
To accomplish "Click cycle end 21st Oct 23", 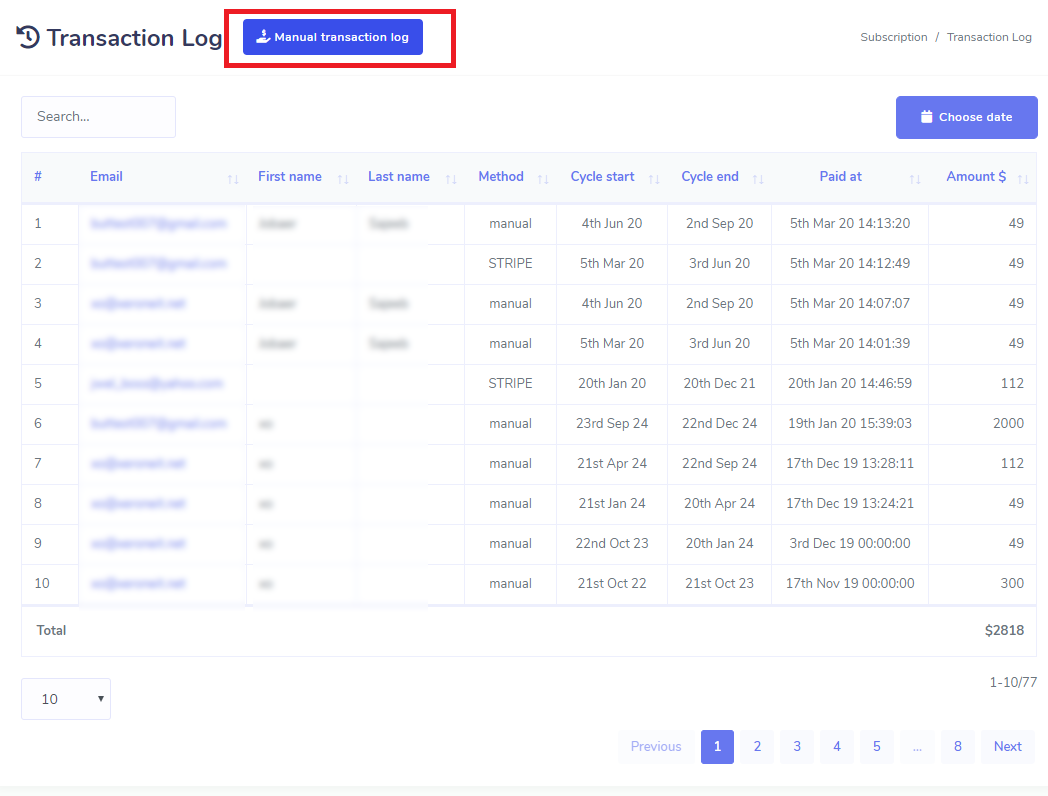I will 719,583.
